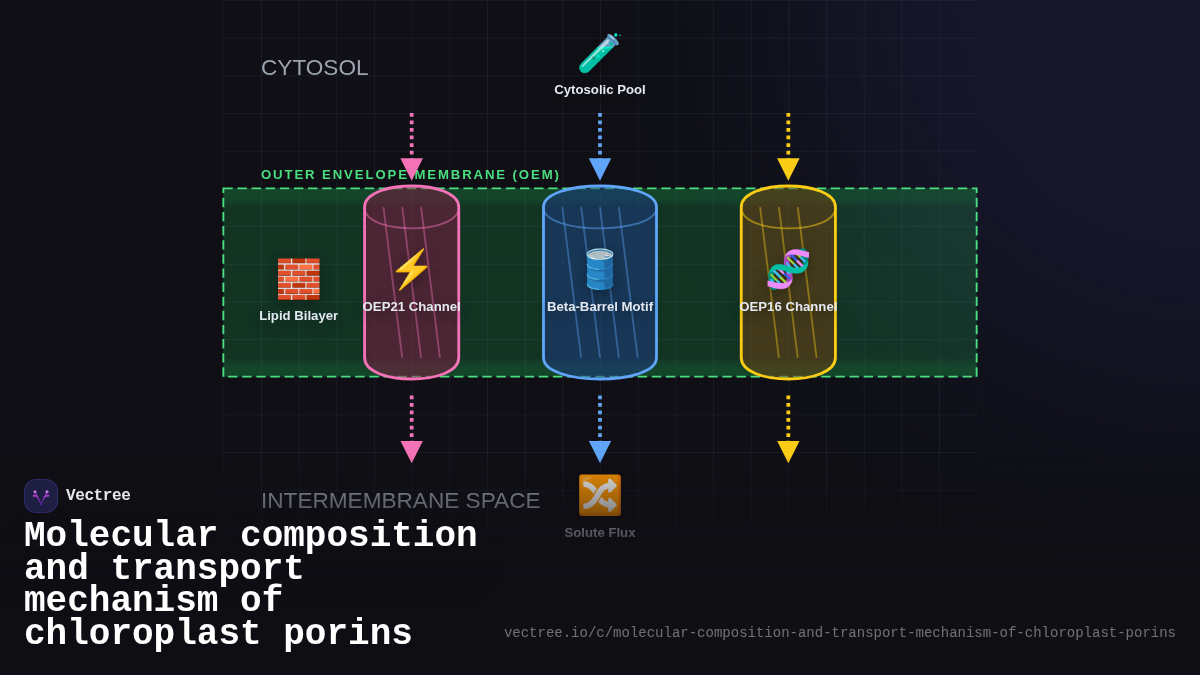Click the lightning bolt inside OEP21 Channel
The height and width of the screenshot is (675, 1200).
(x=411, y=268)
